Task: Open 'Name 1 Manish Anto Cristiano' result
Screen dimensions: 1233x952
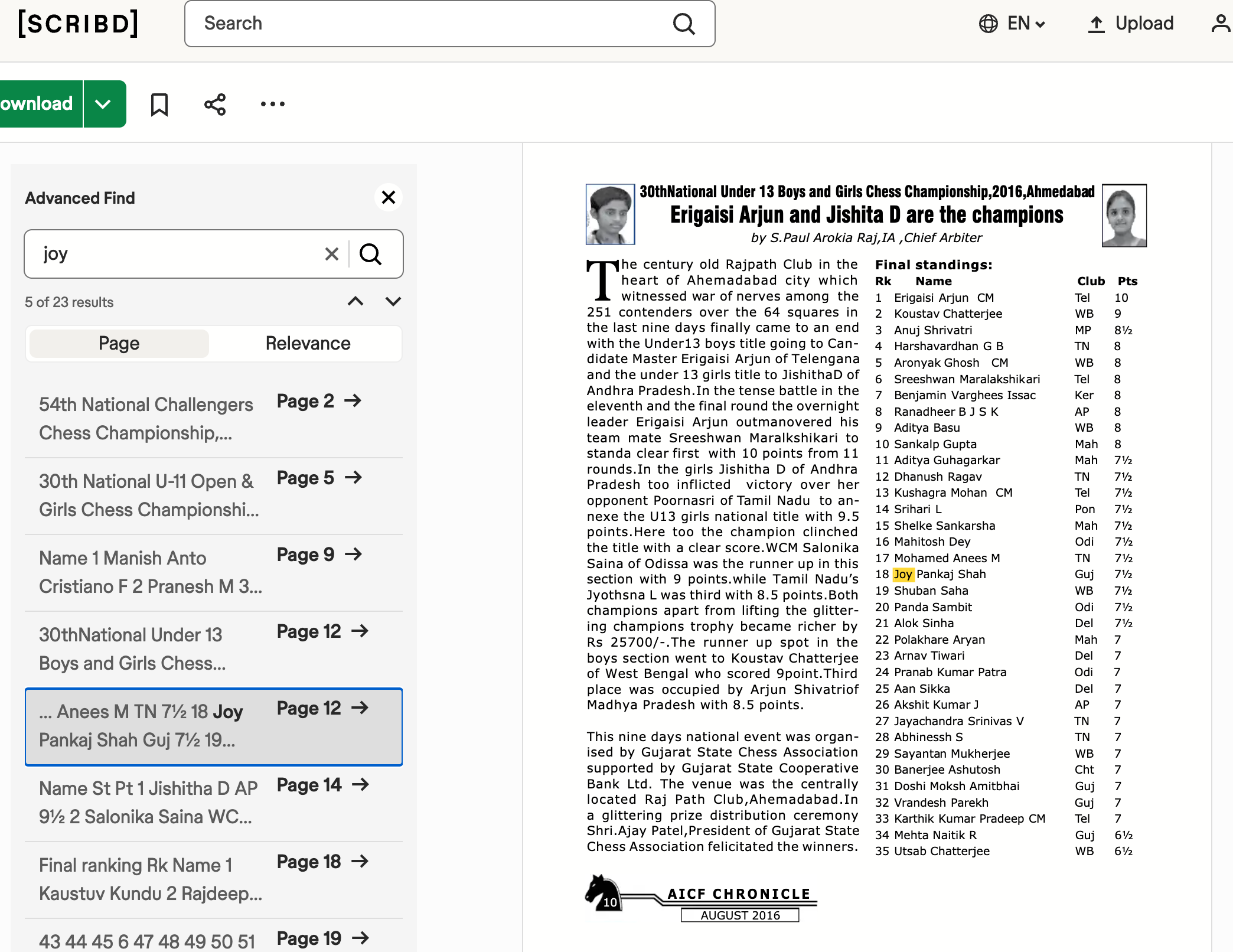Action: 214,573
